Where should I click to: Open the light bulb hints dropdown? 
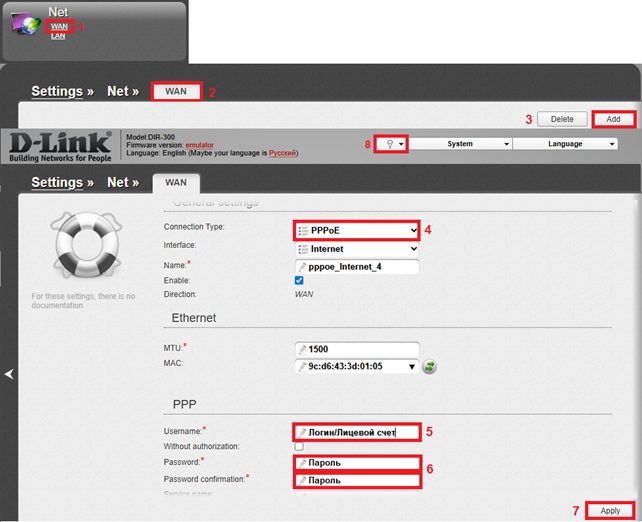tap(391, 144)
